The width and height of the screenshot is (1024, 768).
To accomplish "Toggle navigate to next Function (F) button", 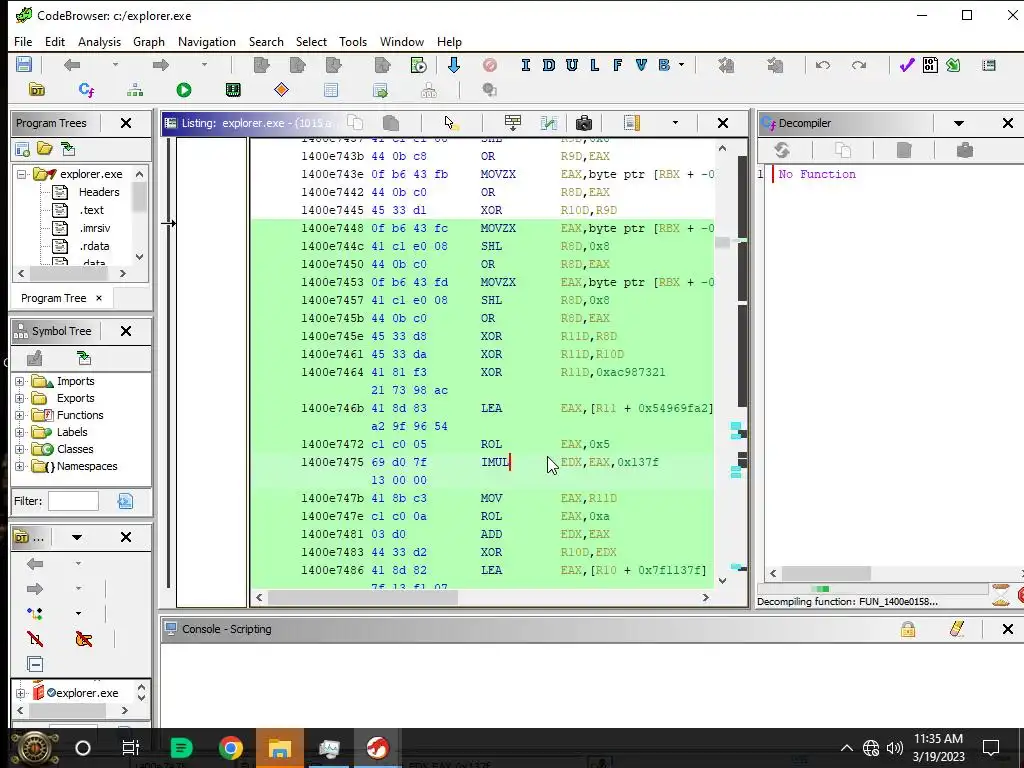I will [x=617, y=65].
